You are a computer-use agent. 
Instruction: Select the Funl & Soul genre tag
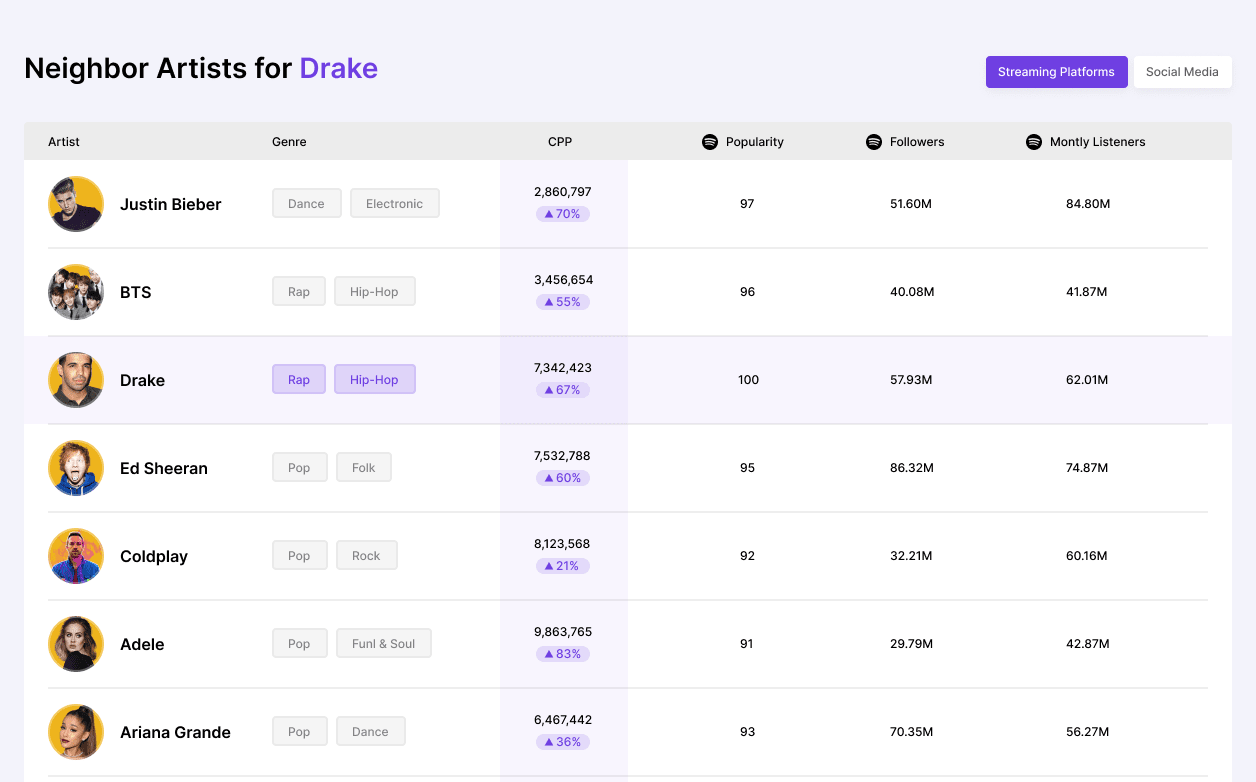pyautogui.click(x=383, y=644)
